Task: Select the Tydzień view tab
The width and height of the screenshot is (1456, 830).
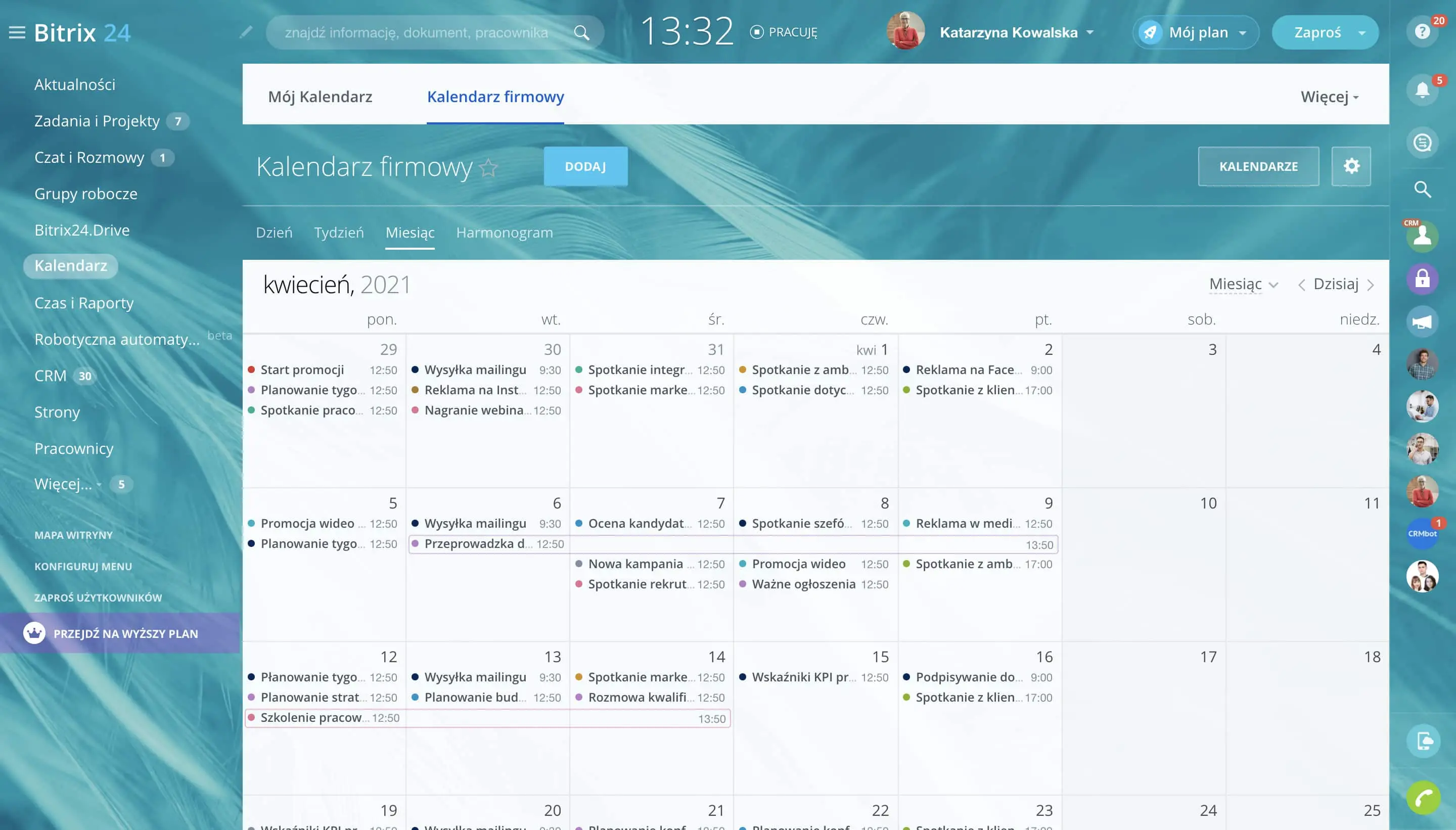Action: click(339, 233)
